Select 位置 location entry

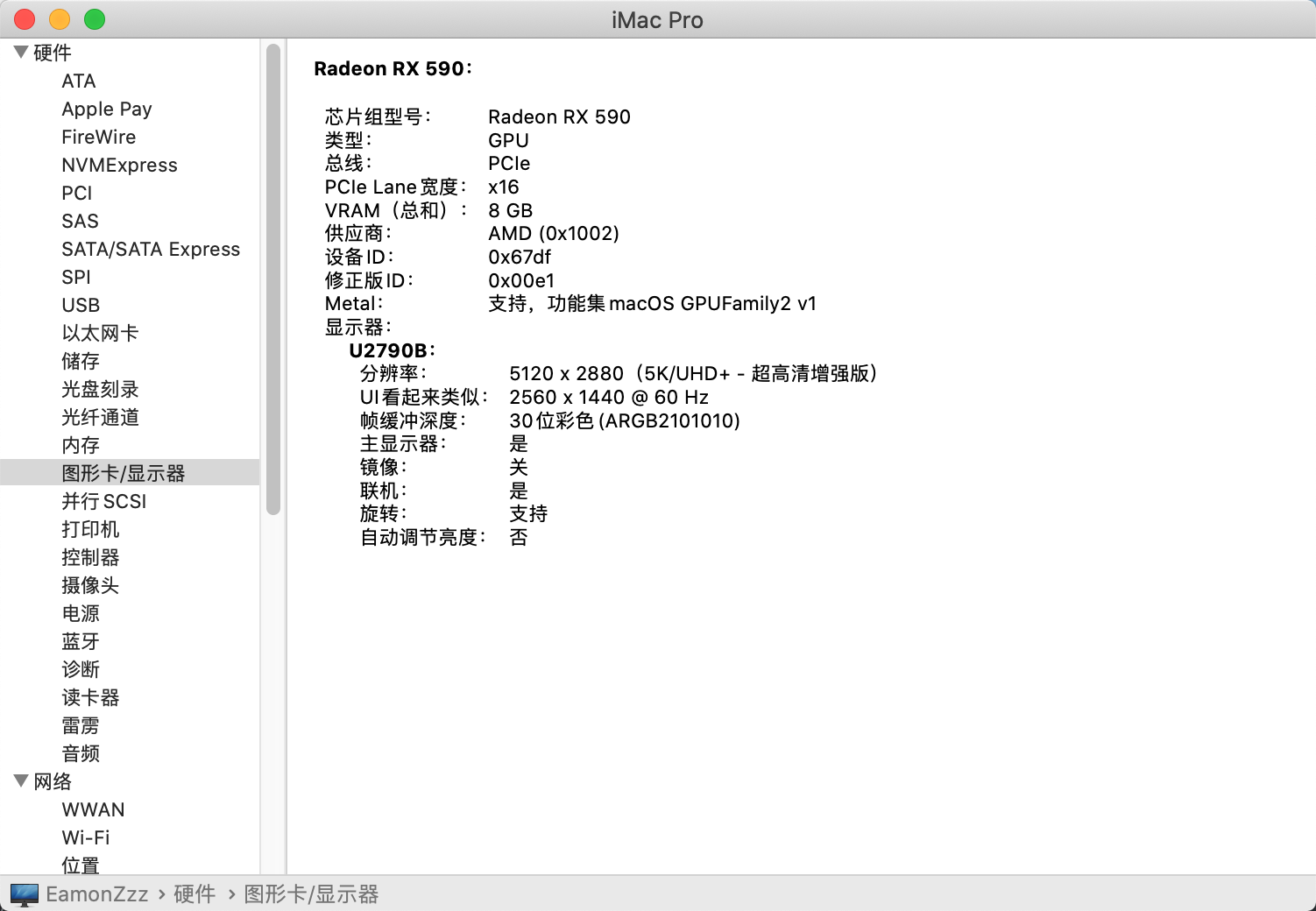pyautogui.click(x=81, y=865)
